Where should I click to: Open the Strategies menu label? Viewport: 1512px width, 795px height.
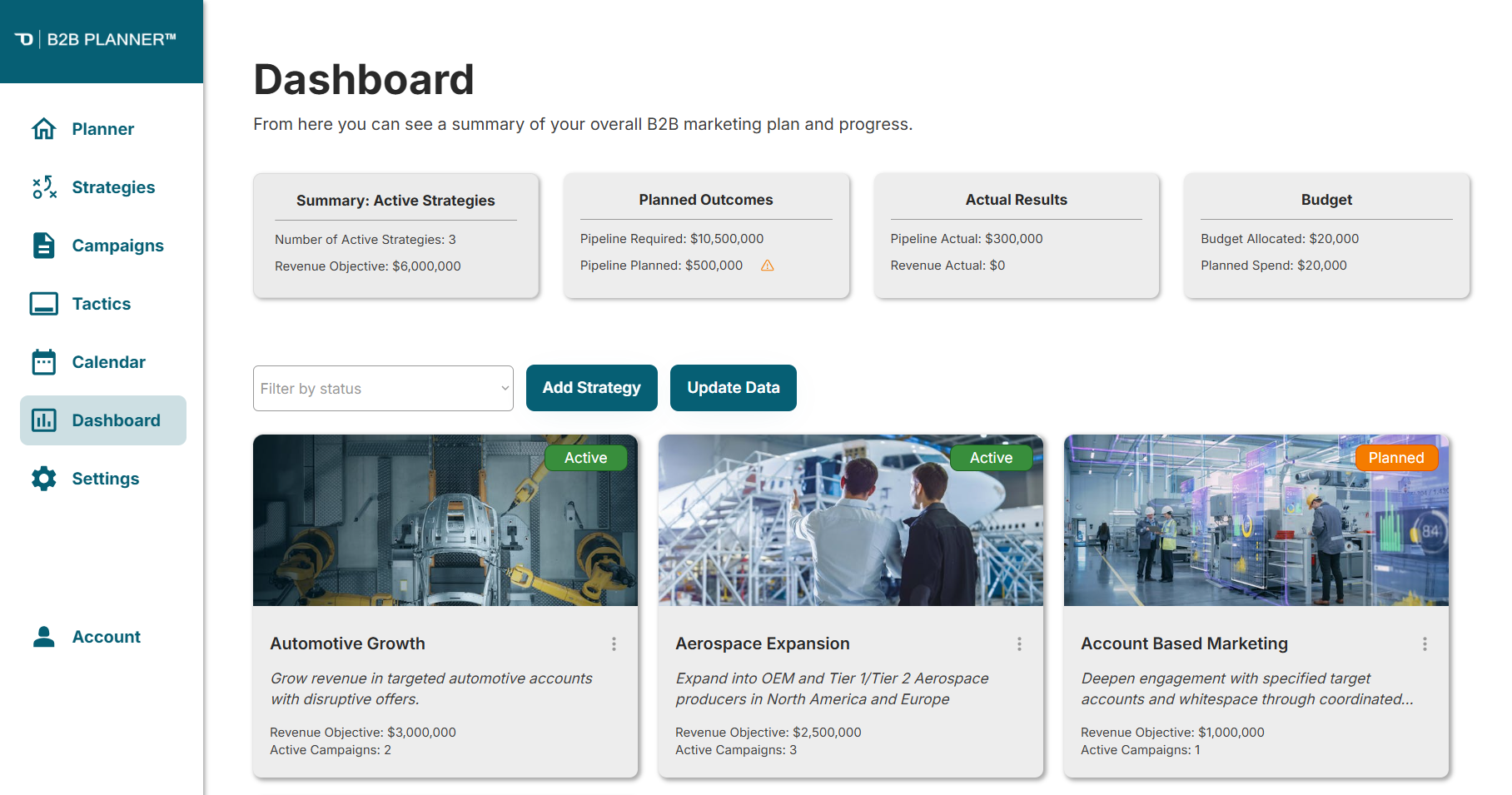pyautogui.click(x=113, y=187)
